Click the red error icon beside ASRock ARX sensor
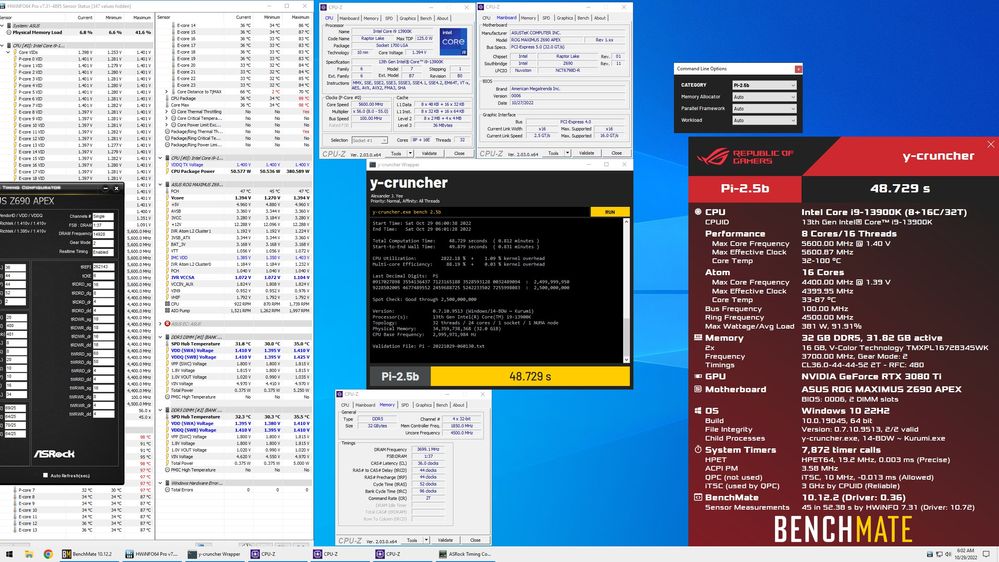This screenshot has width=999, height=562. coord(168,324)
